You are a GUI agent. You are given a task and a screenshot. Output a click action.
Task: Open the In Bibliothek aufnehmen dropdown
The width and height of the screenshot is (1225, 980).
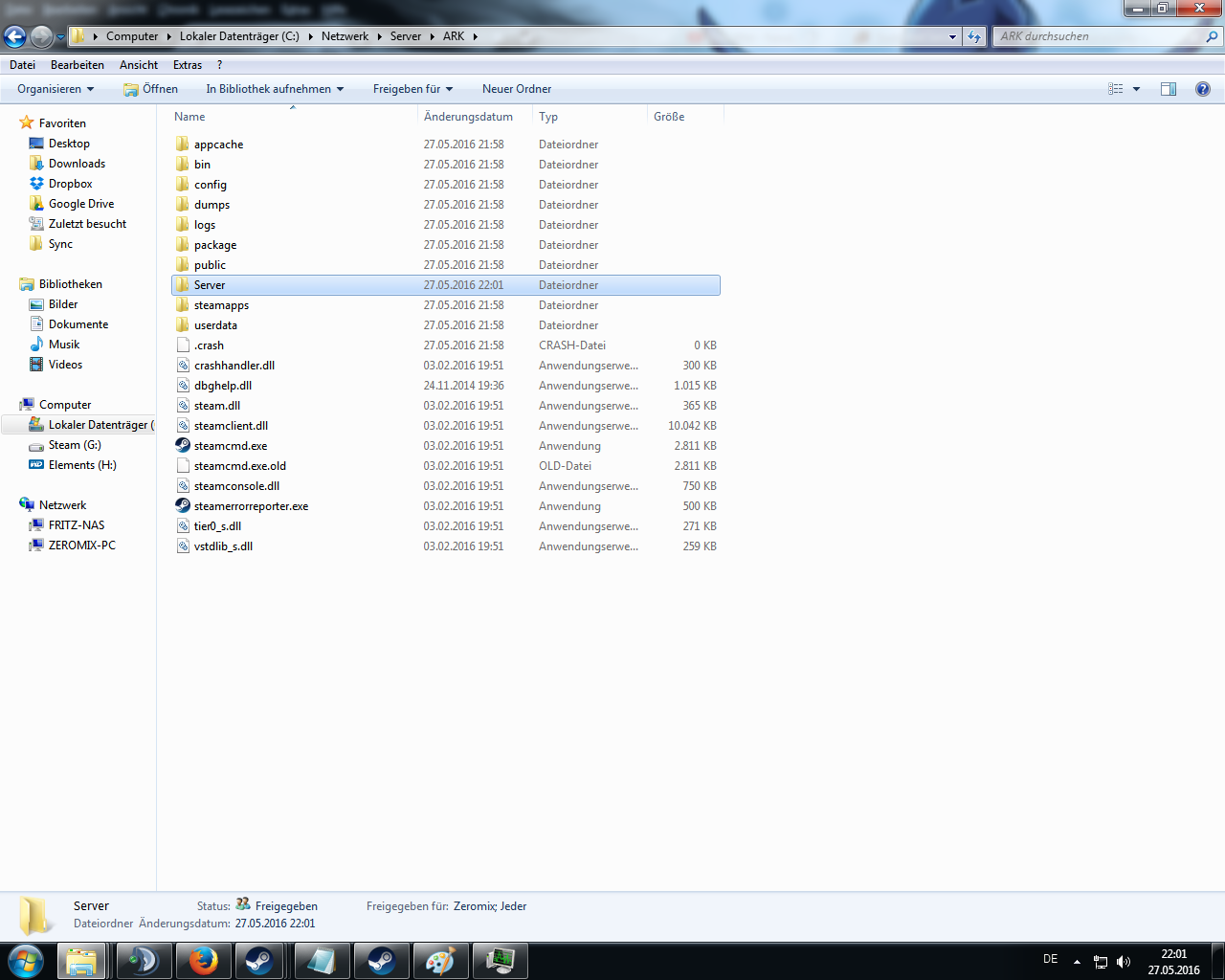(x=275, y=89)
